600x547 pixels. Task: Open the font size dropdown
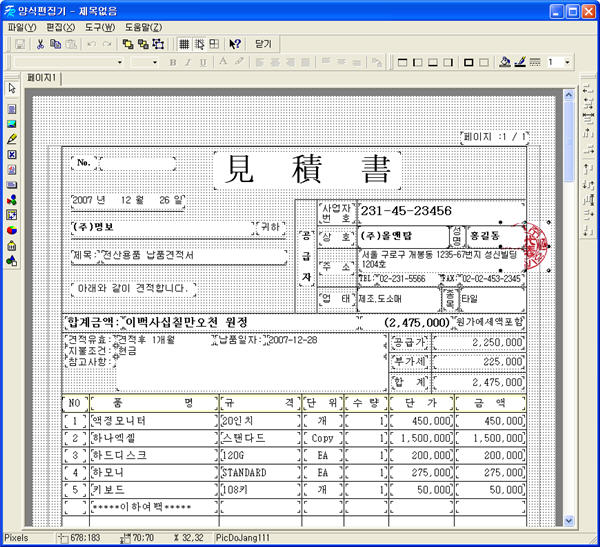(155, 62)
